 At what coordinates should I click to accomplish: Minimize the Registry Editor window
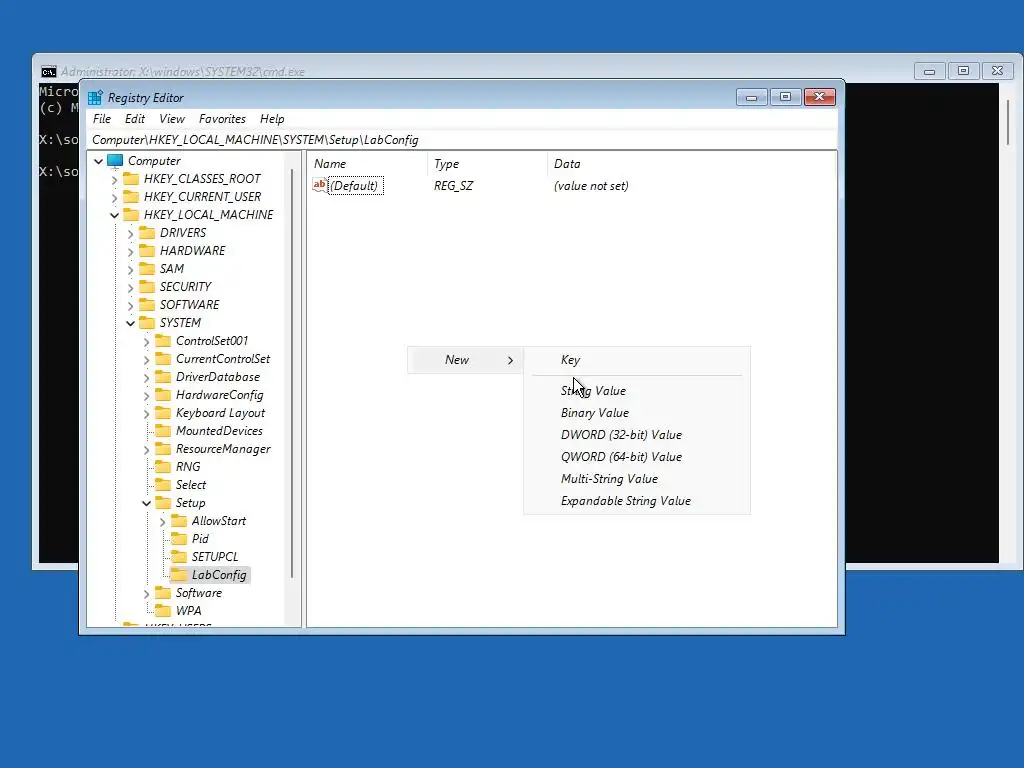pyautogui.click(x=752, y=97)
